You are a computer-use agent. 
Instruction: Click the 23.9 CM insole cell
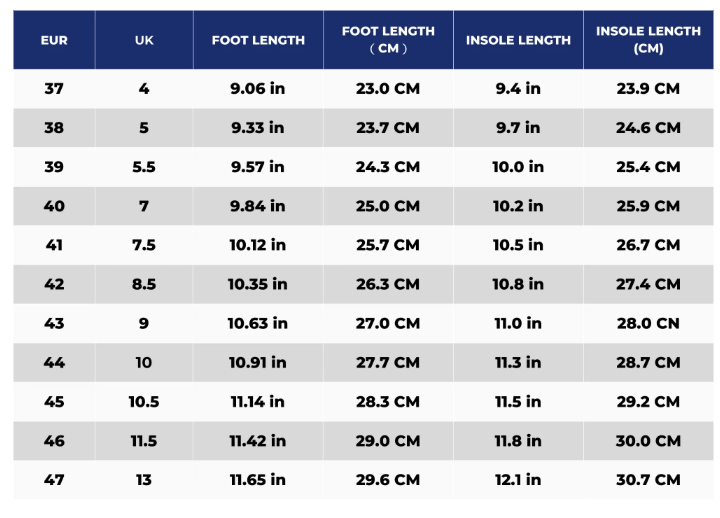pos(648,89)
